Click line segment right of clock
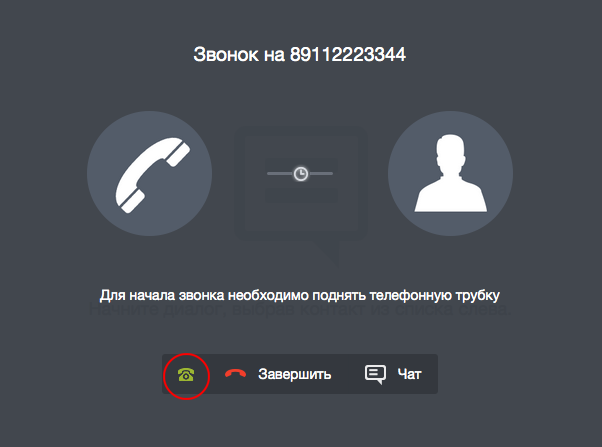 point(321,174)
